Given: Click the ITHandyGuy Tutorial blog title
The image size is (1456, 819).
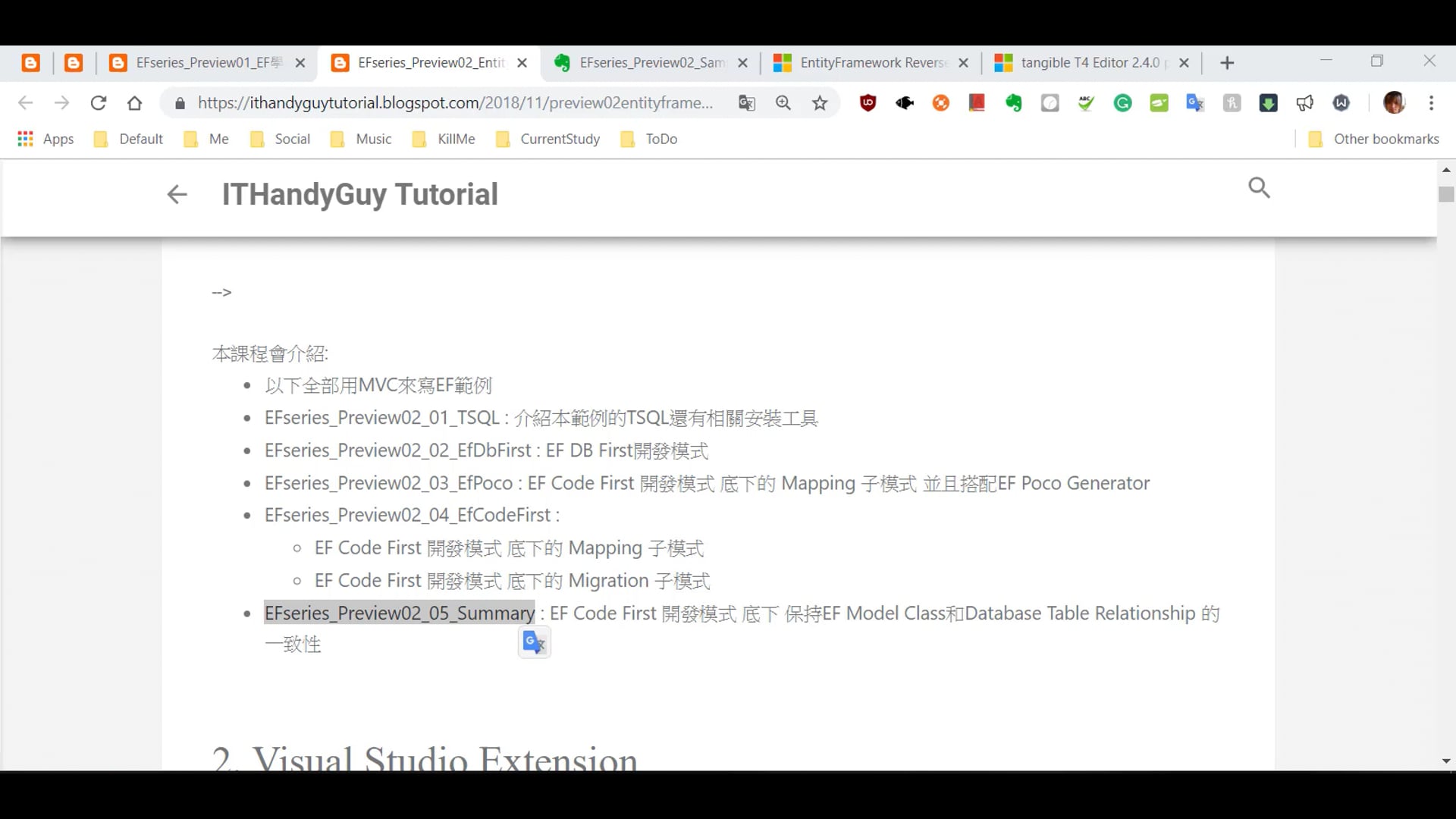Looking at the screenshot, I should [359, 194].
